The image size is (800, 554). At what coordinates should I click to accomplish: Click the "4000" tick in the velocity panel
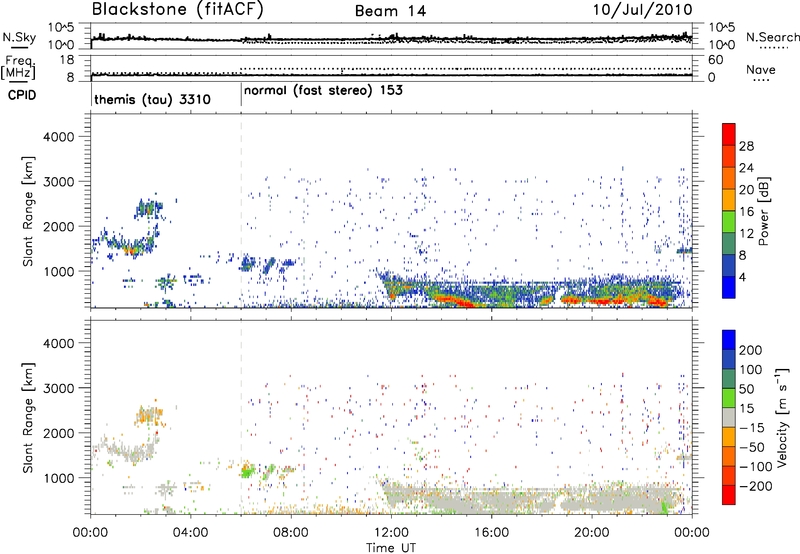[58, 343]
